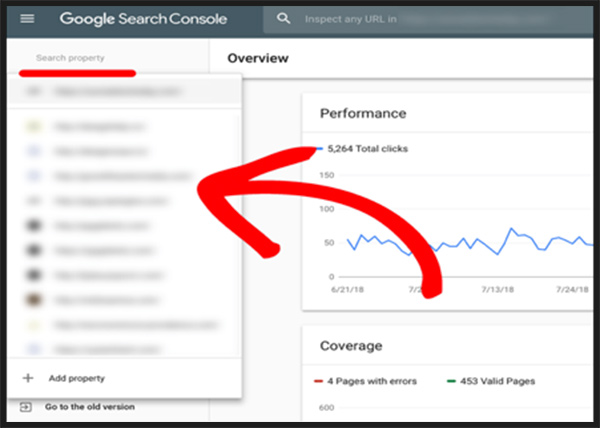This screenshot has width=600, height=428.
Task: Click the Coverage card heading
Action: [x=351, y=346]
